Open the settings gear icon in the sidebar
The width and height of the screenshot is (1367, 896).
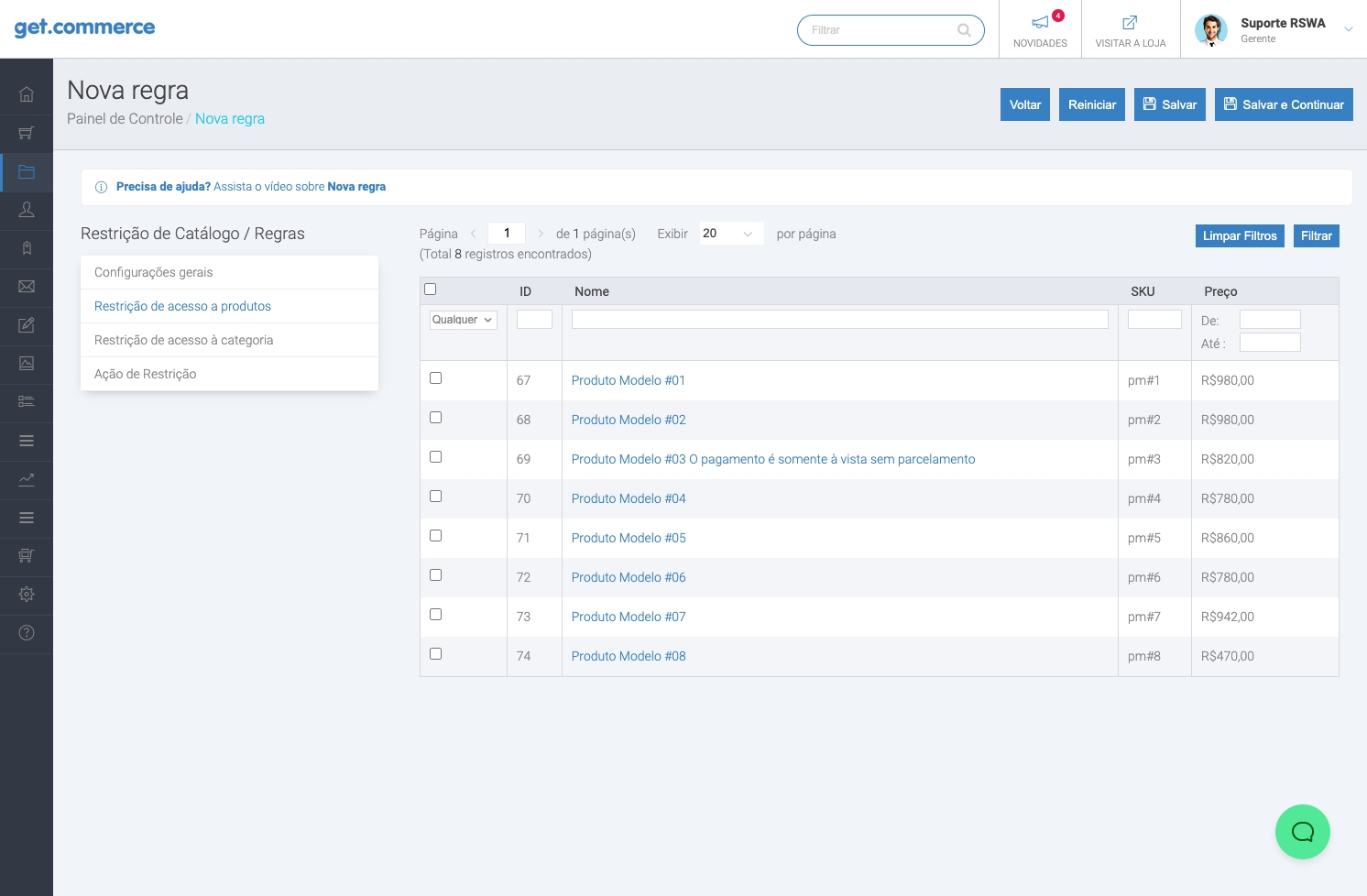click(x=27, y=595)
